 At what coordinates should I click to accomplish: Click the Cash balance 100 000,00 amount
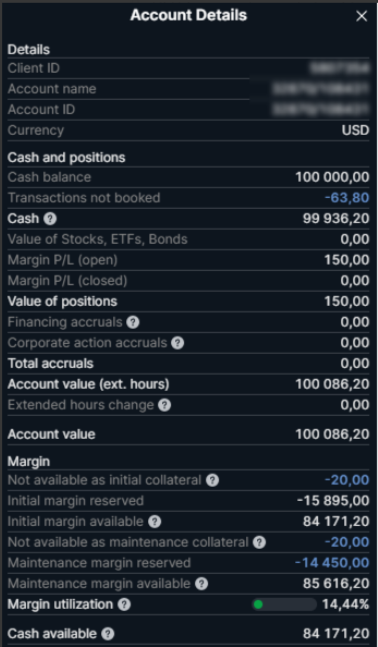pyautogui.click(x=333, y=177)
